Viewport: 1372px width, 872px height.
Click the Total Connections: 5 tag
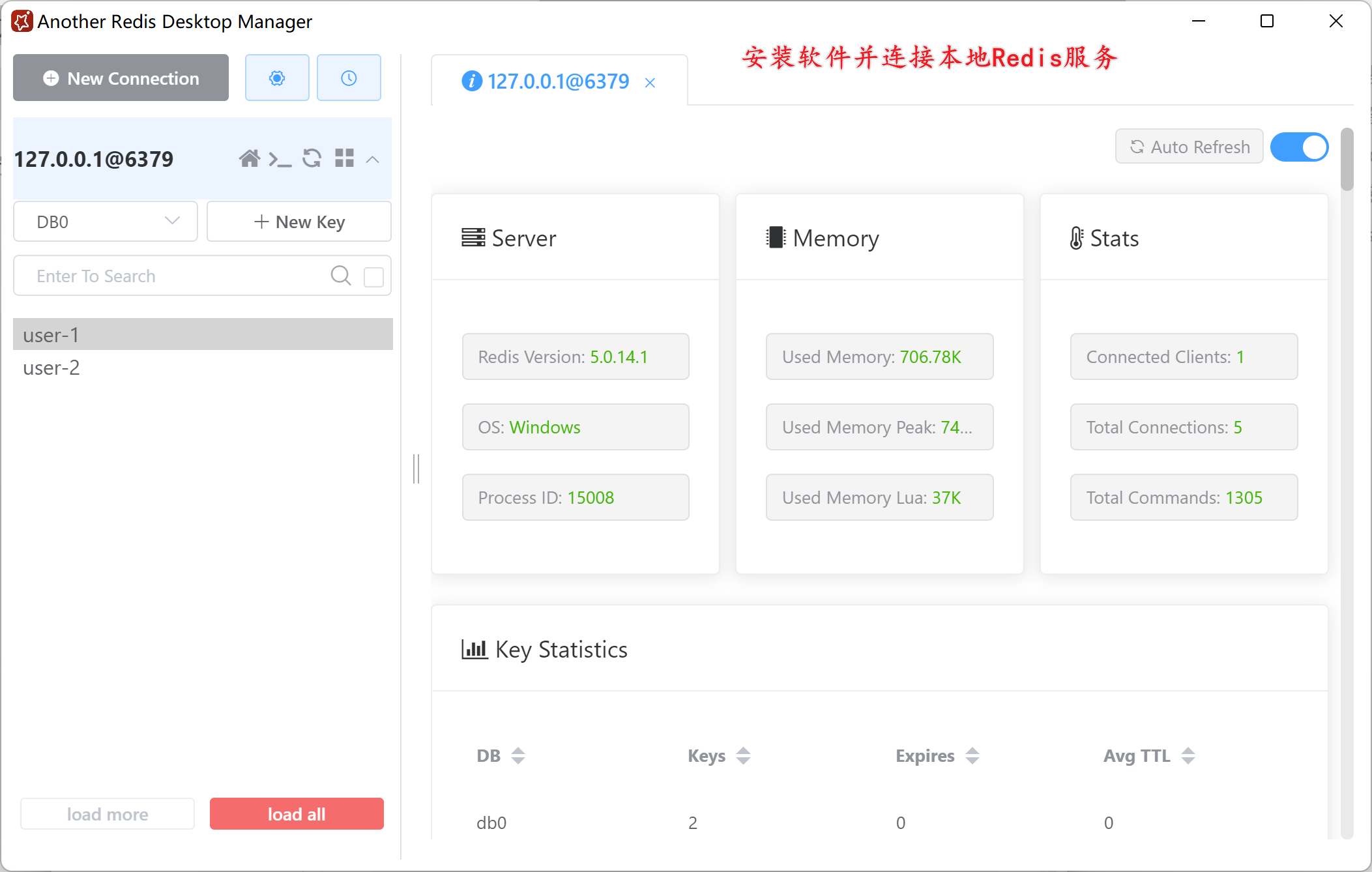coord(1184,427)
